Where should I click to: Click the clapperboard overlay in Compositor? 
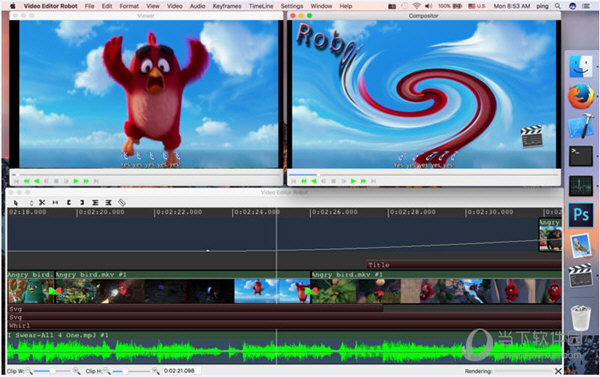pyautogui.click(x=532, y=137)
